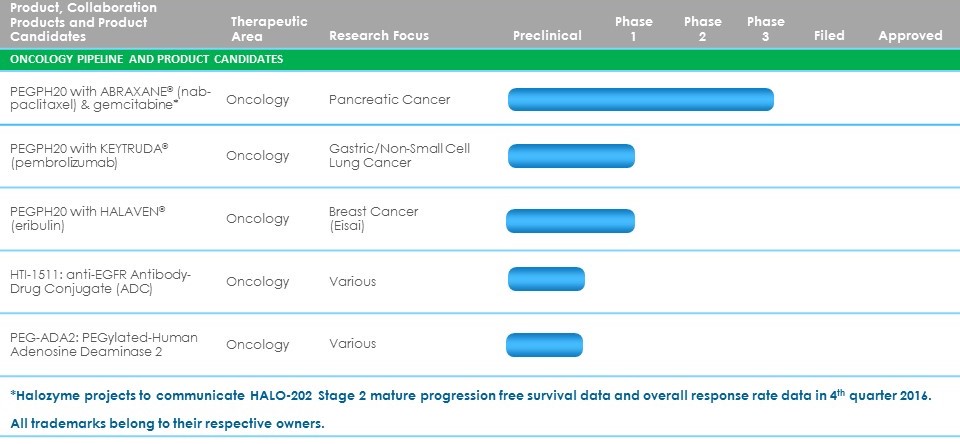Click the Phase 2 column header

click(703, 28)
